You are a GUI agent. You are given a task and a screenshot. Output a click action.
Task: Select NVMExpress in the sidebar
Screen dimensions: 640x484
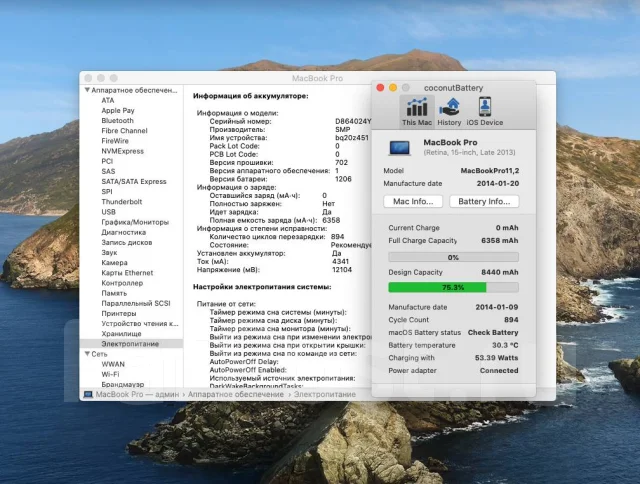(x=122, y=151)
